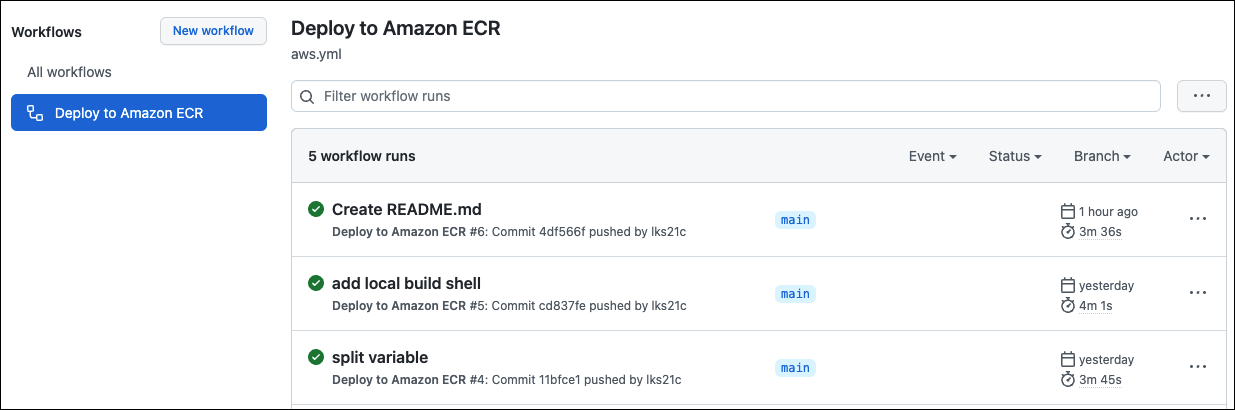Open the three-dot menu for add local build shell run
Viewport: 1235px width, 410px height.
[1198, 293]
